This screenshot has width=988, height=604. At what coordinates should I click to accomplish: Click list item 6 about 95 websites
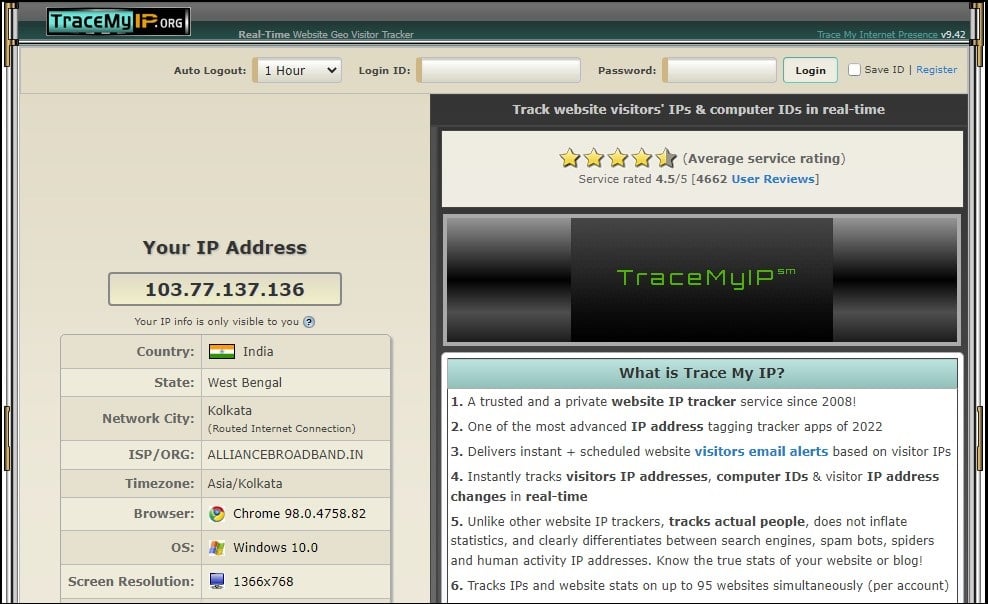tap(699, 586)
